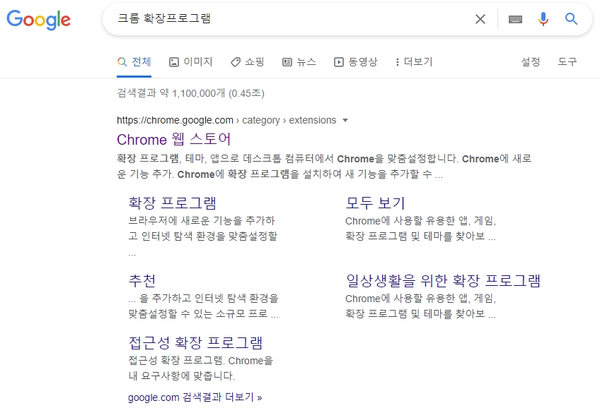Click google.com 검색결과 더보기 link
The width and height of the screenshot is (600, 408).
point(195,397)
